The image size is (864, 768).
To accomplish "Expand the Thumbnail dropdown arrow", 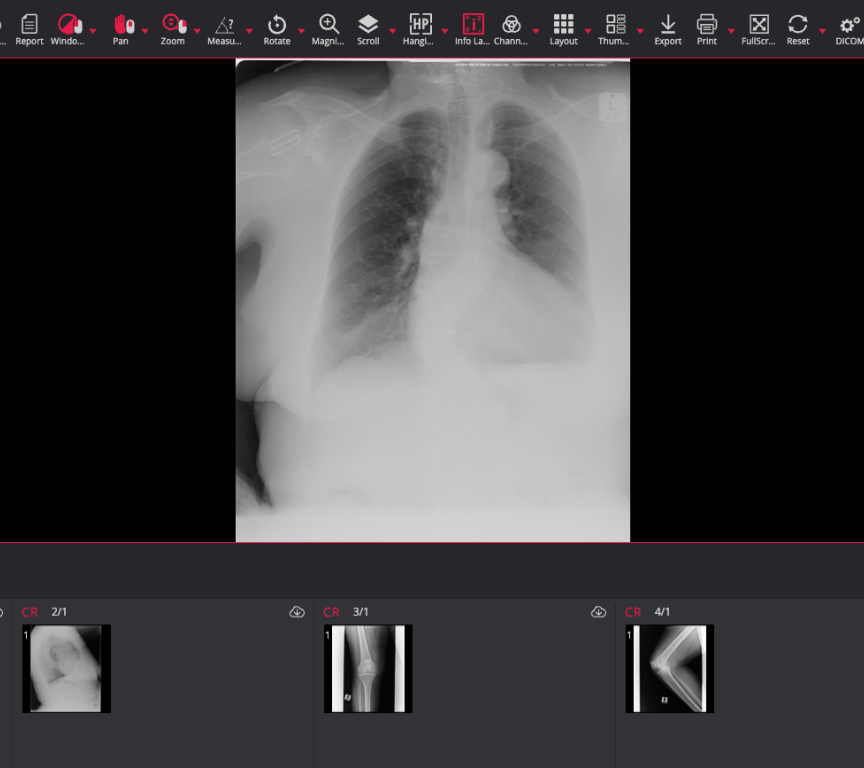I will [640, 31].
